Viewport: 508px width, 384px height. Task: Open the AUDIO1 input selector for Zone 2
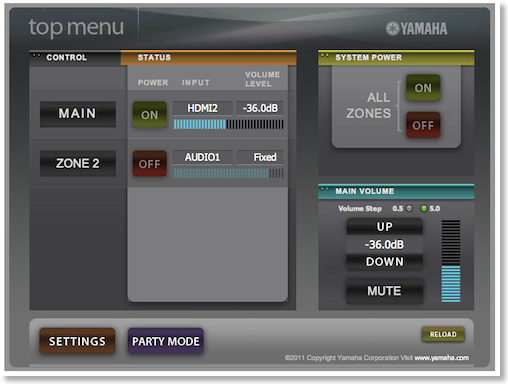pos(202,157)
